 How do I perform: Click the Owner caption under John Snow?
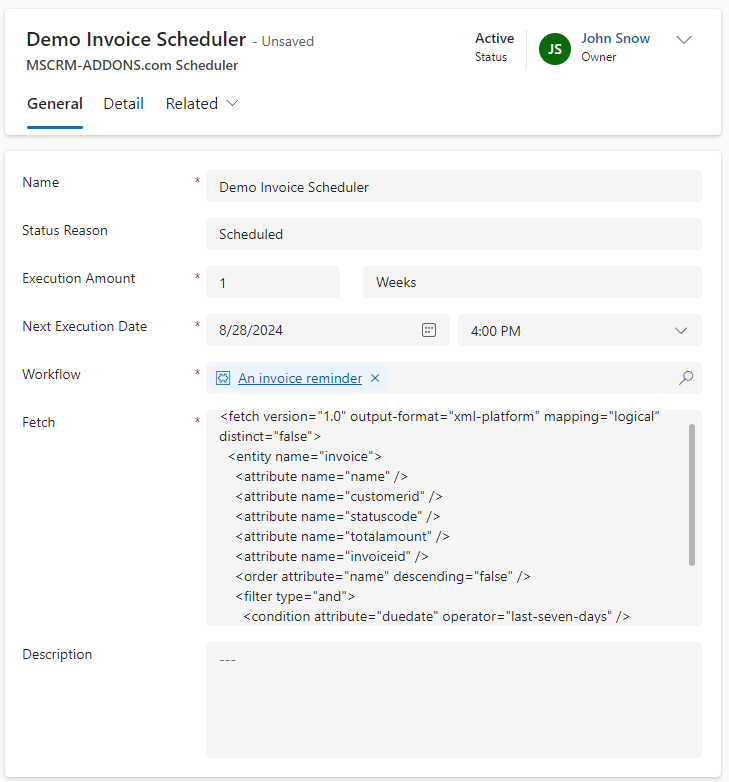point(598,57)
